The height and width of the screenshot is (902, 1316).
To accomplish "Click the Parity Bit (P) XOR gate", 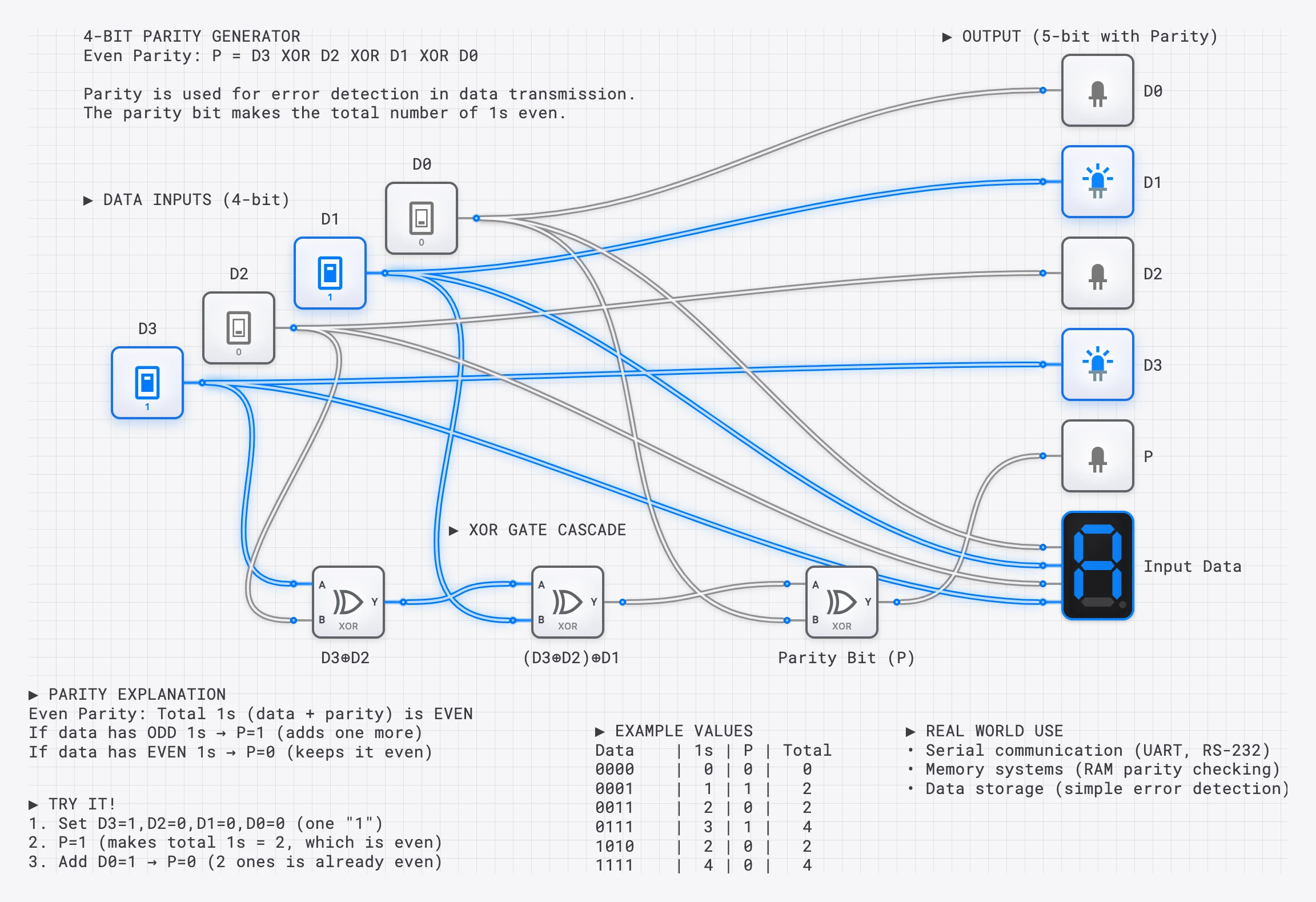I will [842, 602].
